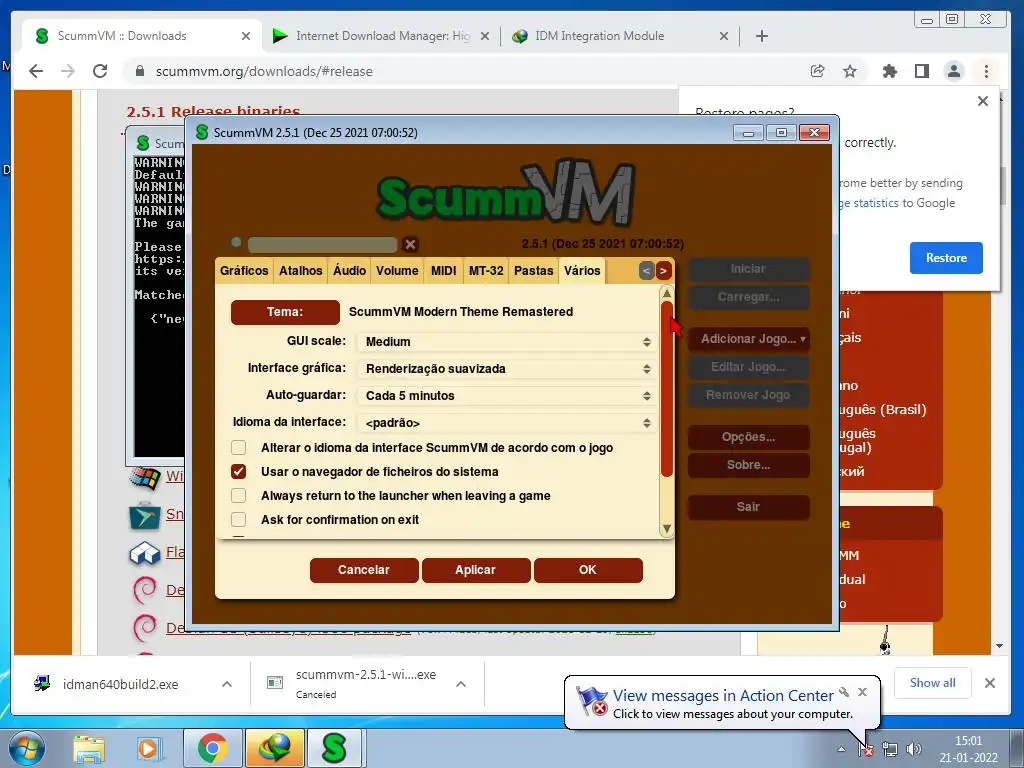
Task: Clear the ScummVM search field with X
Action: pos(410,245)
